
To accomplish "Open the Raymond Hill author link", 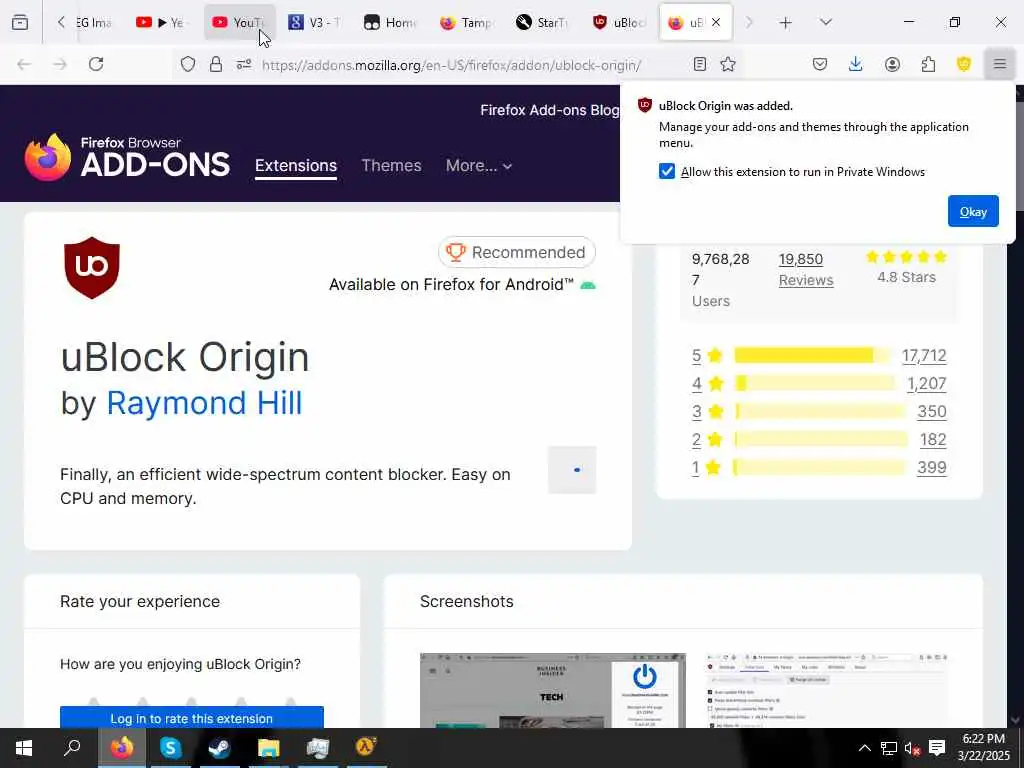I will tap(204, 402).
